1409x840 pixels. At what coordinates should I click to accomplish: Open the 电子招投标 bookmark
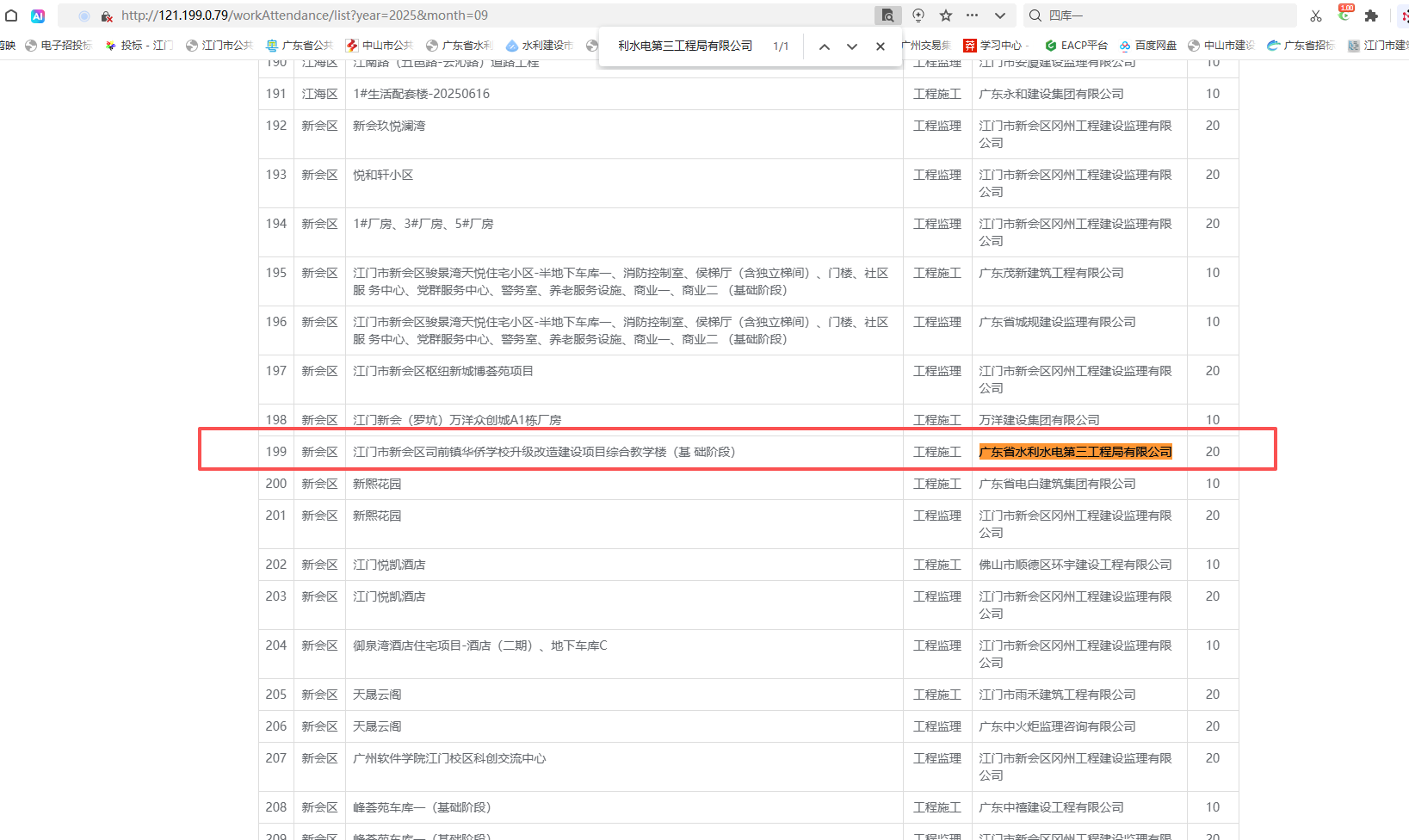click(x=59, y=46)
